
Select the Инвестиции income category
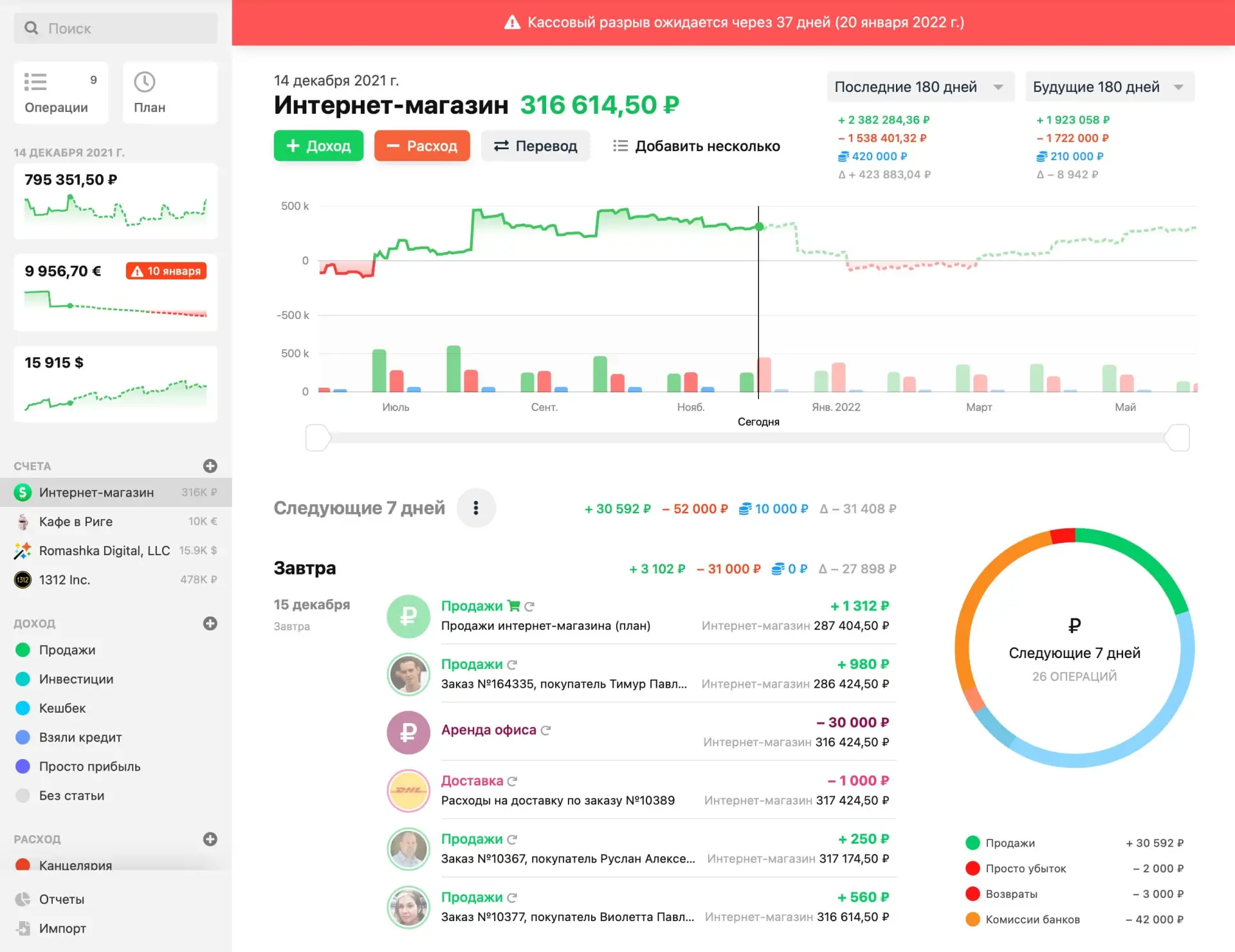tap(76, 679)
